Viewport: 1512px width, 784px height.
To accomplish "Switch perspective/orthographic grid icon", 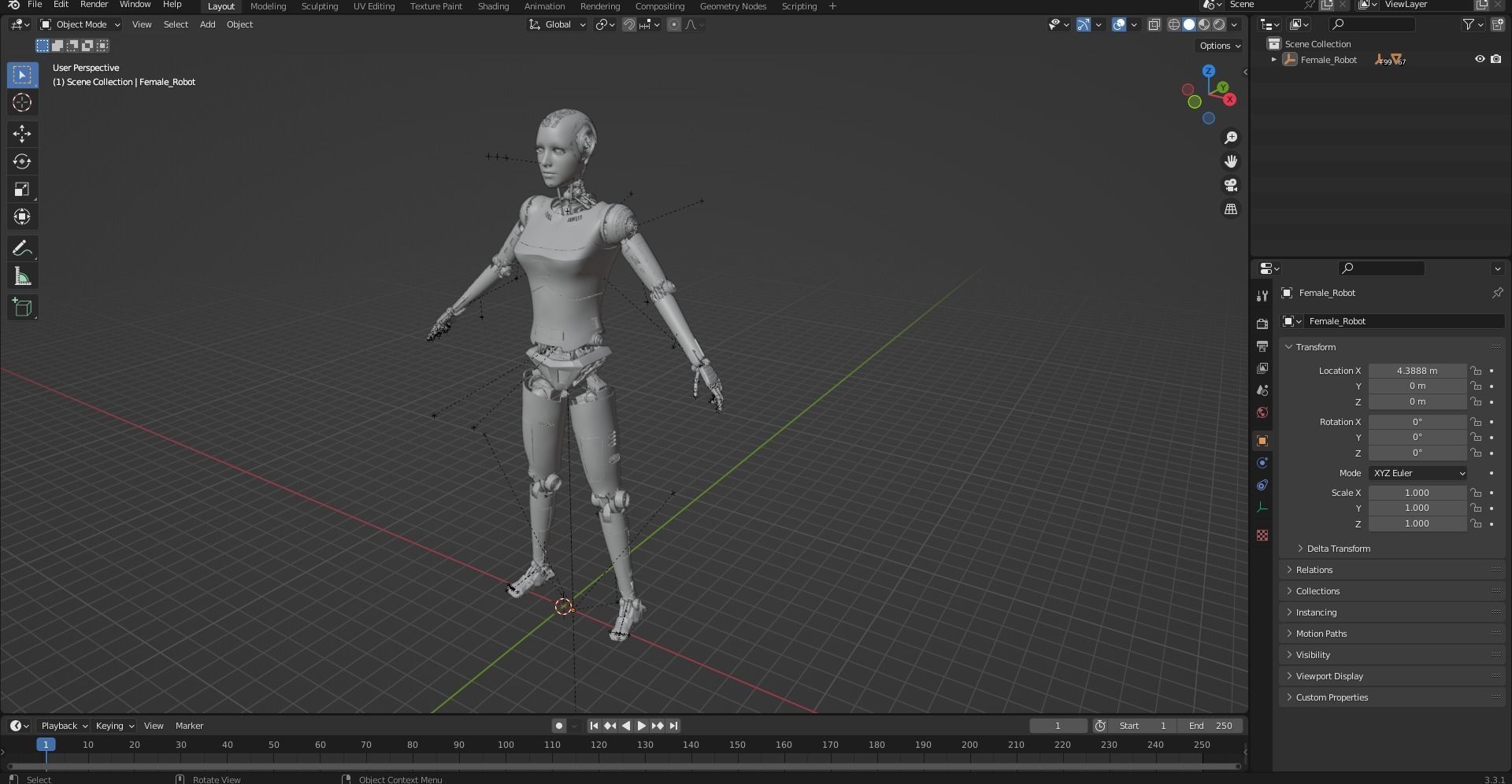I will 1231,209.
